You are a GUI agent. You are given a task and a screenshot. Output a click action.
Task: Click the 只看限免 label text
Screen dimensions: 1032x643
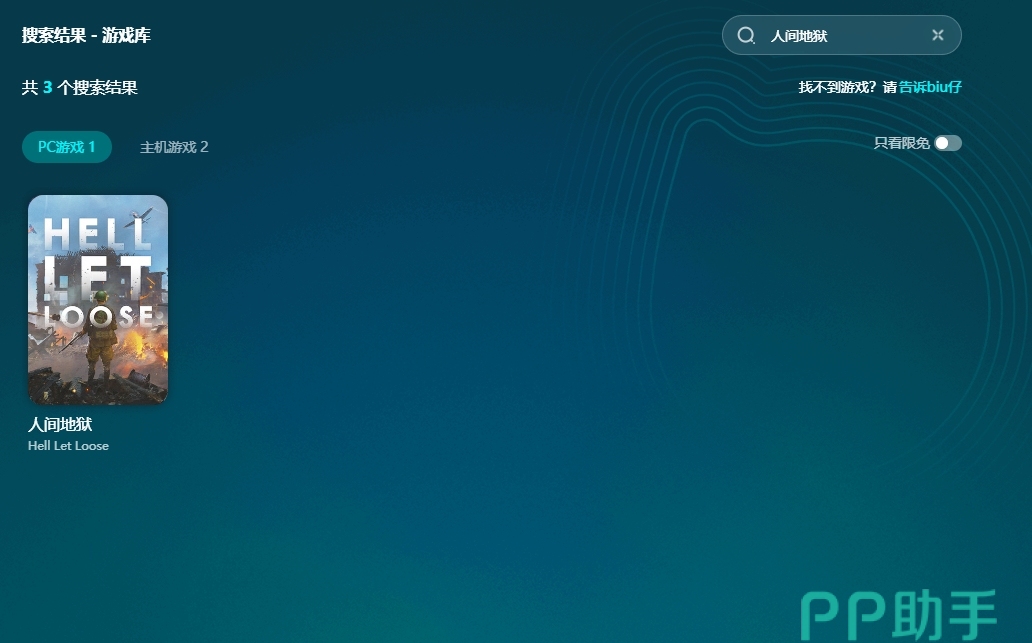pyautogui.click(x=902, y=143)
